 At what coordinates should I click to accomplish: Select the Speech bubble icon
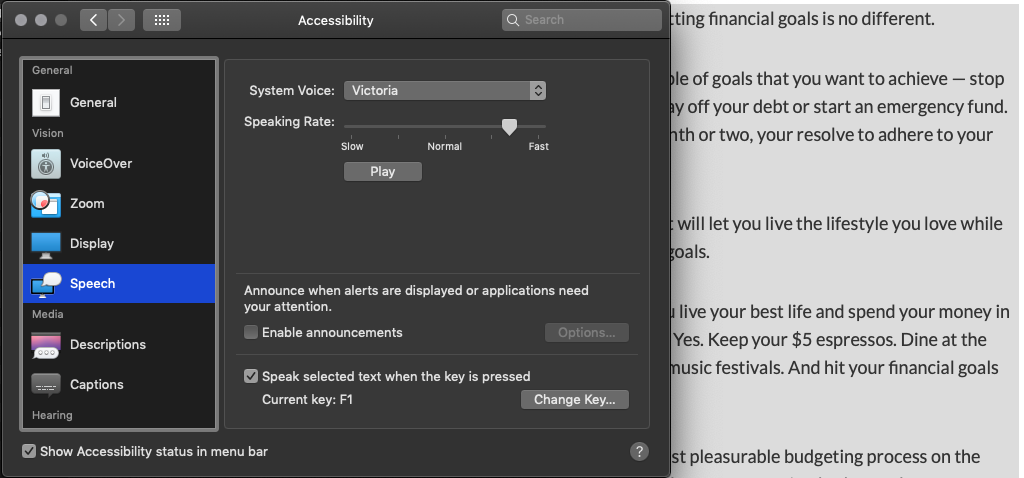tap(46, 284)
